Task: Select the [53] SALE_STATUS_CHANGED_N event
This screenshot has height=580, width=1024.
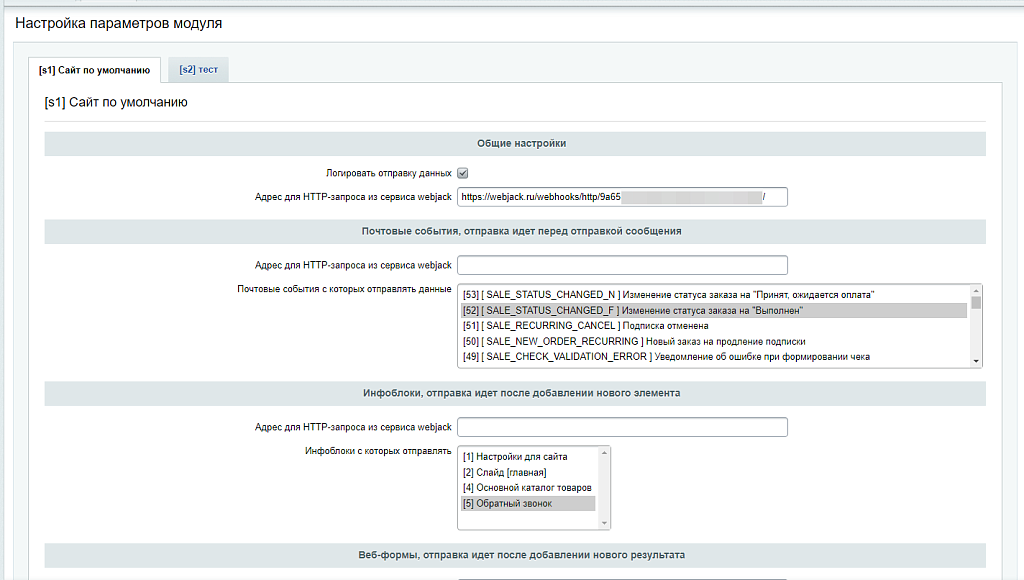Action: 669,295
